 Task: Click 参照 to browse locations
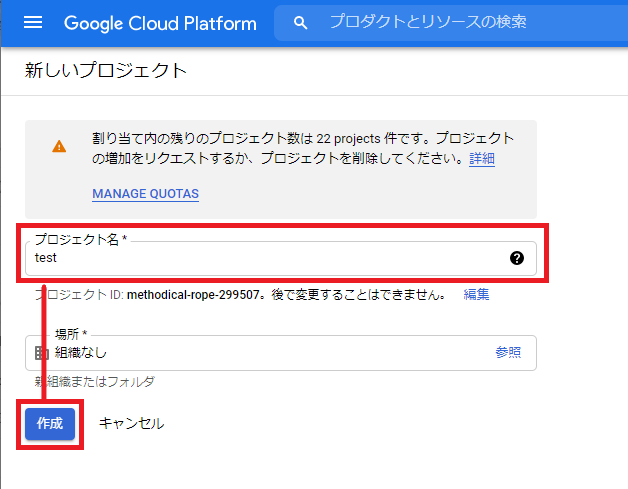508,352
